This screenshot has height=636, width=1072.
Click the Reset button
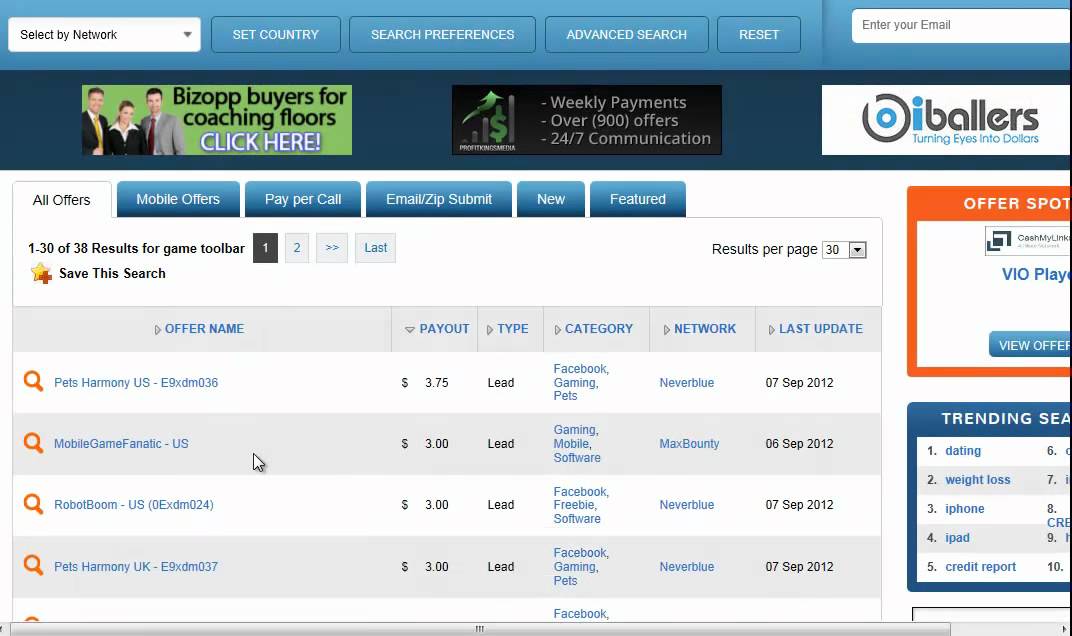759,34
